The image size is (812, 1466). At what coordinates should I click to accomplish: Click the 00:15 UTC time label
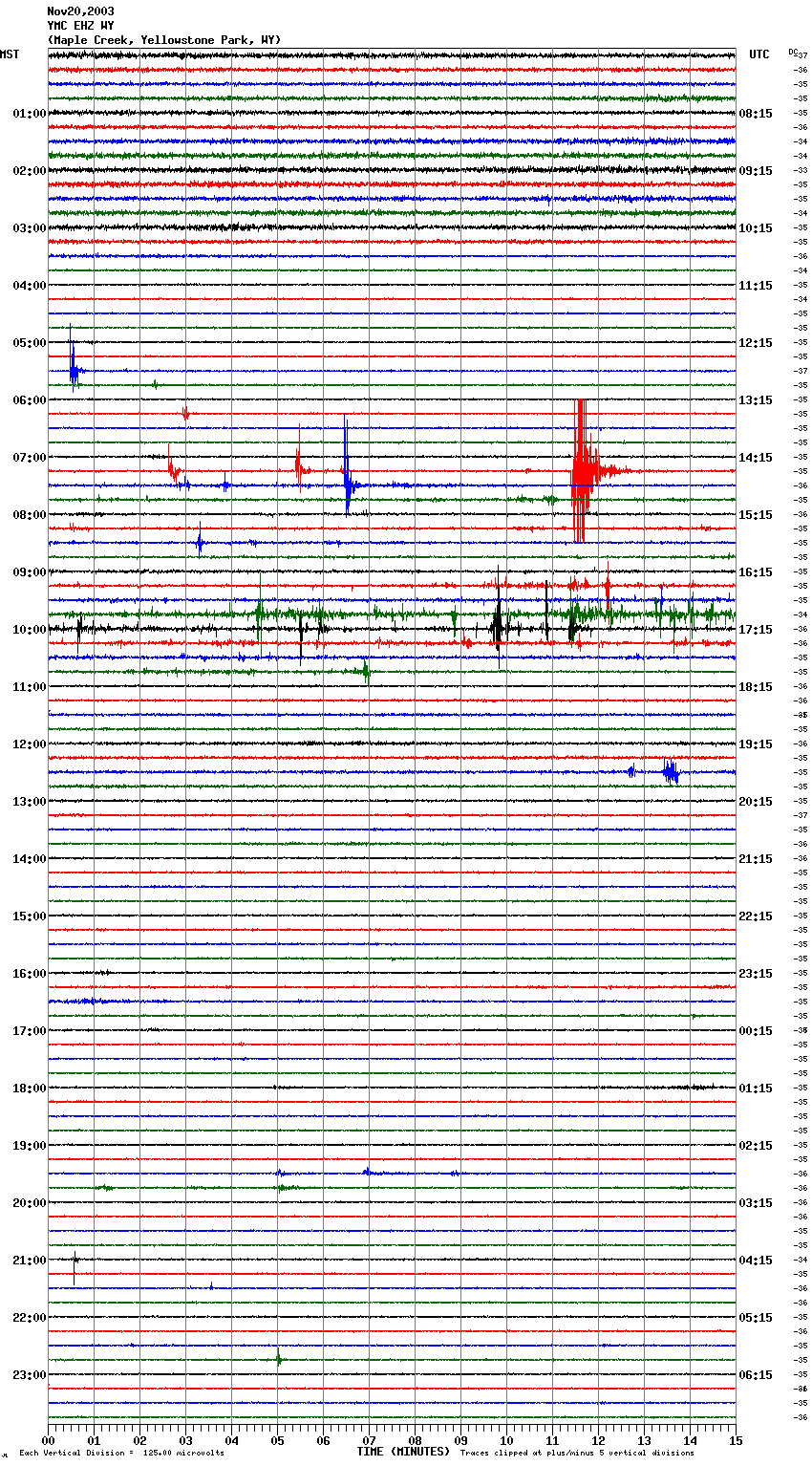[756, 1031]
